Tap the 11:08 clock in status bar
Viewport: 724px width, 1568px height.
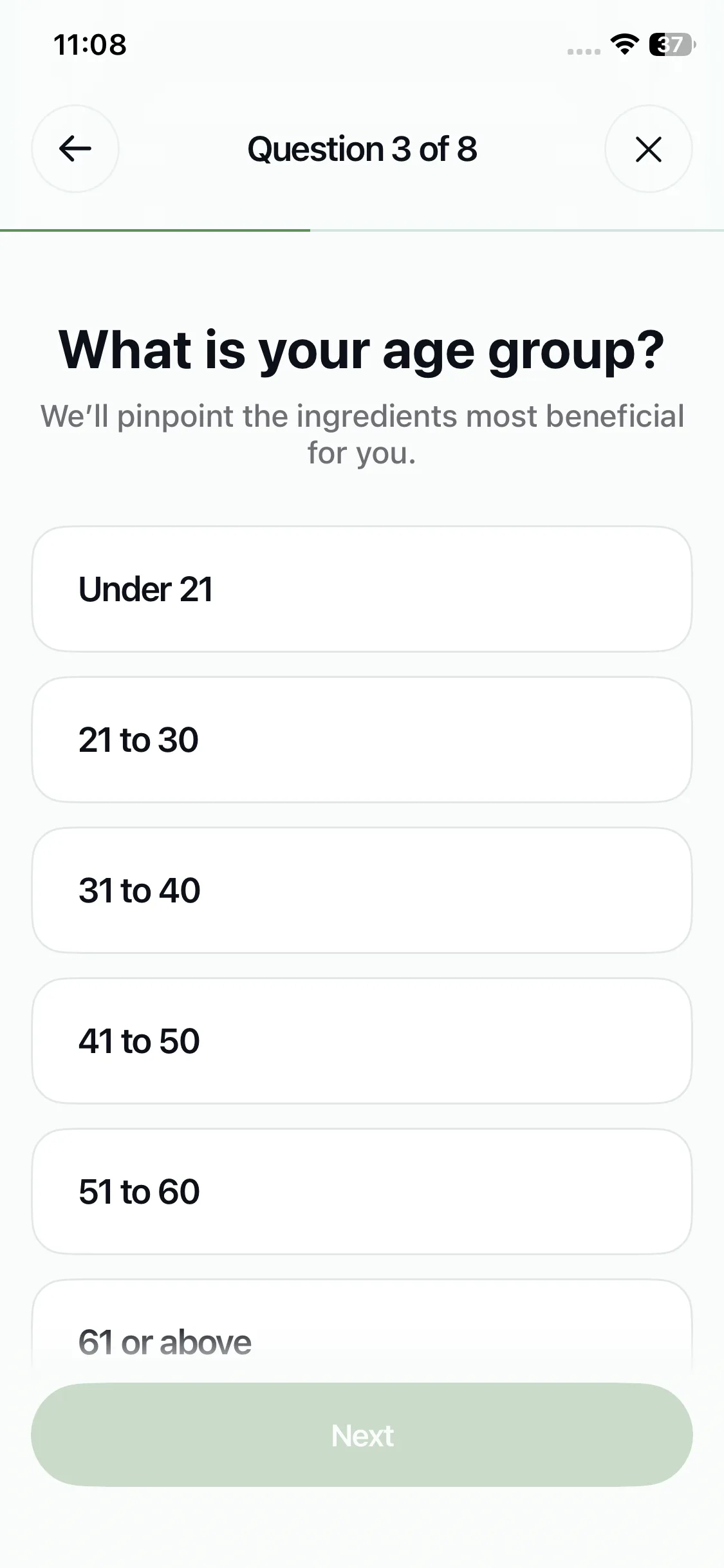90,44
